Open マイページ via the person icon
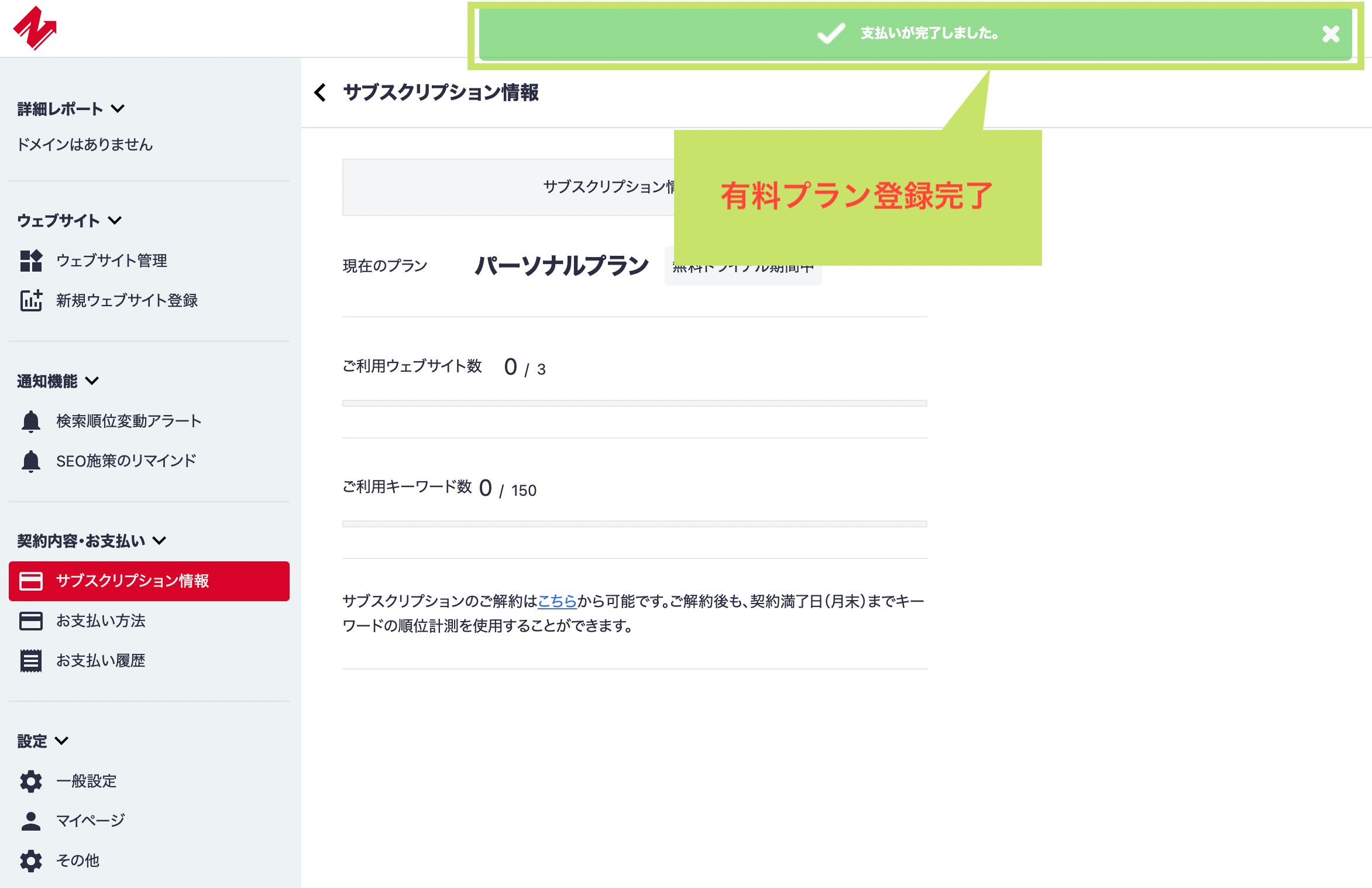The height and width of the screenshot is (888, 1372). pyautogui.click(x=31, y=820)
